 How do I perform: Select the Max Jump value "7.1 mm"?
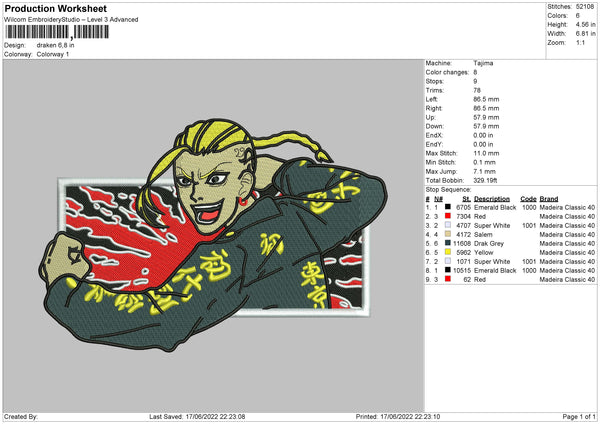(484, 171)
